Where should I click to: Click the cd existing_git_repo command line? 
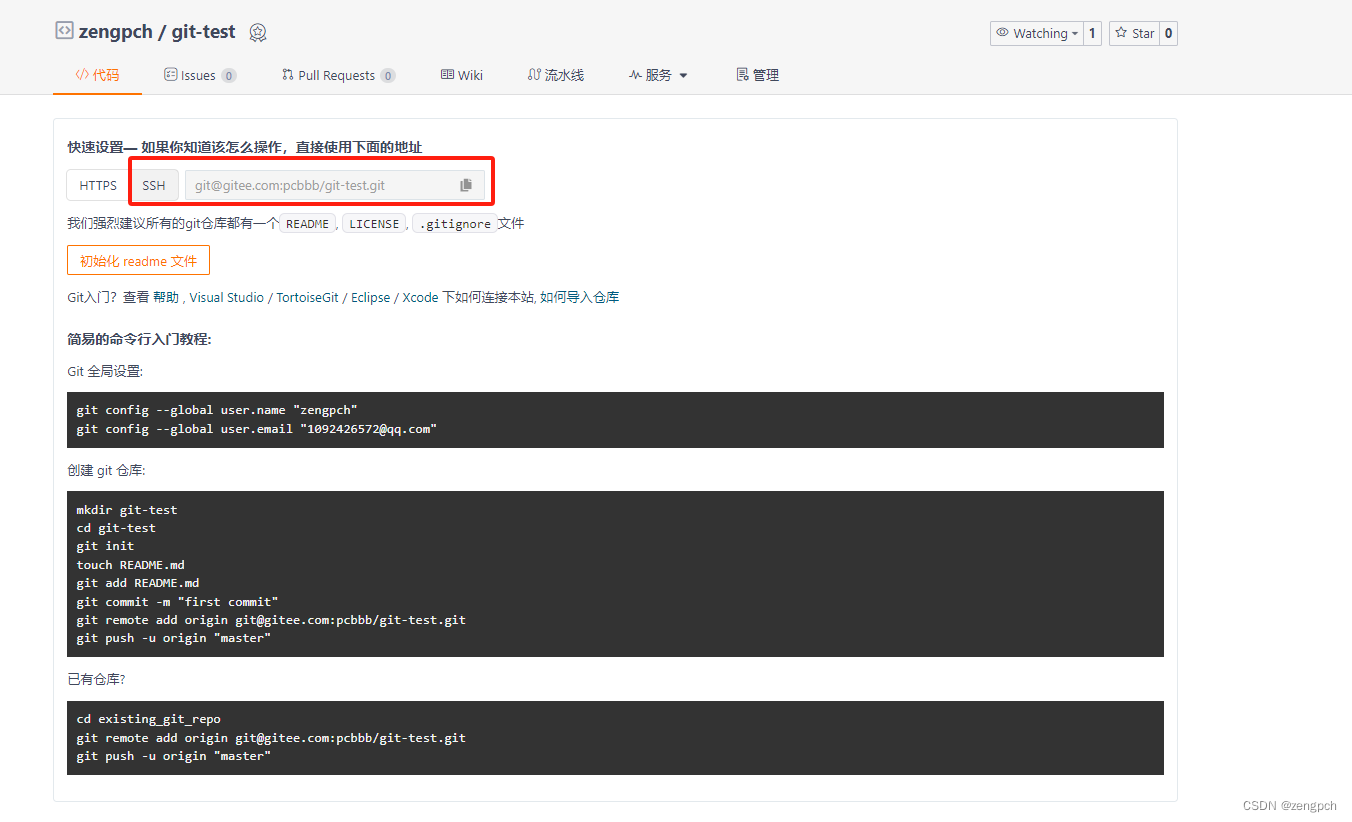(x=149, y=719)
